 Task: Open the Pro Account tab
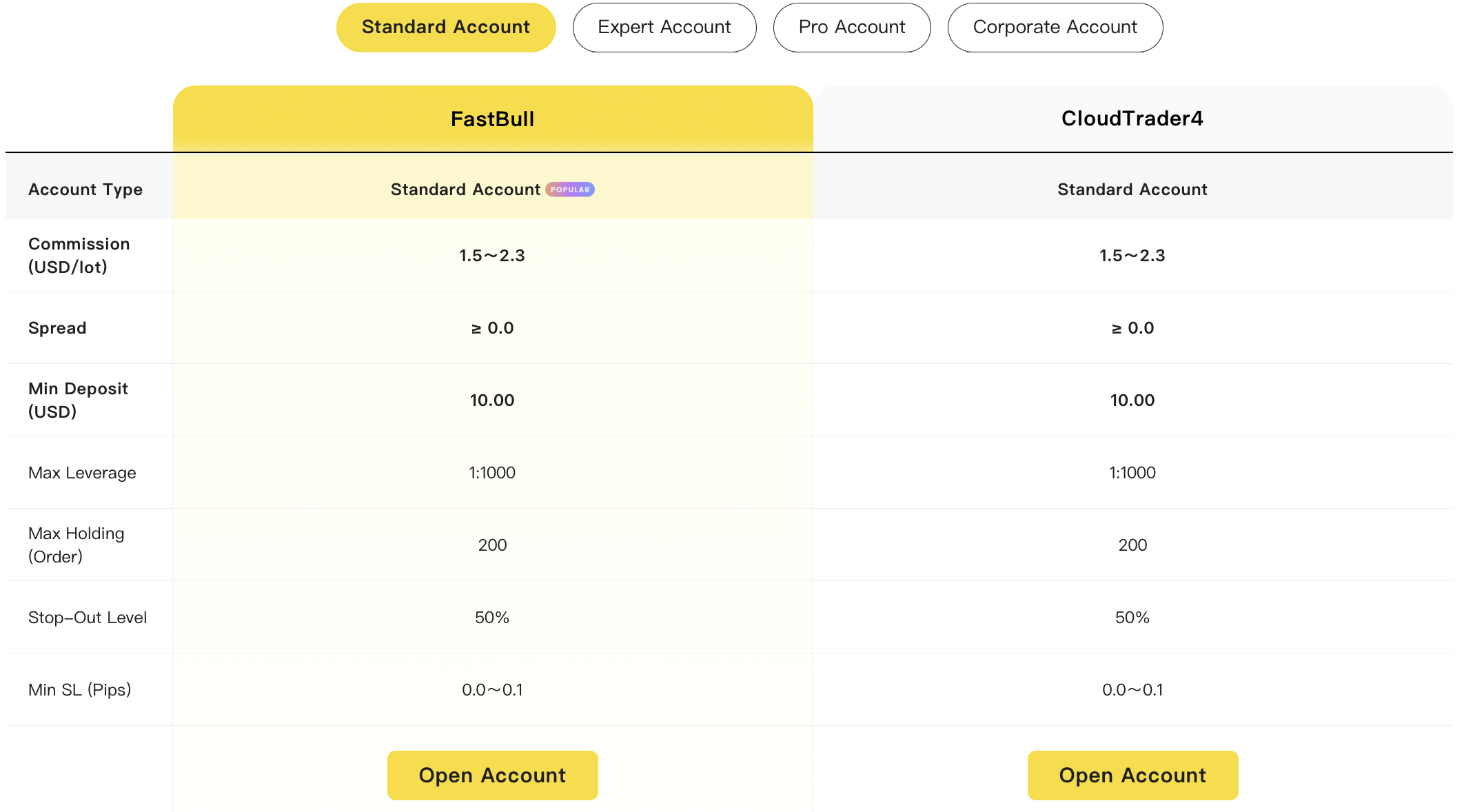tap(852, 28)
